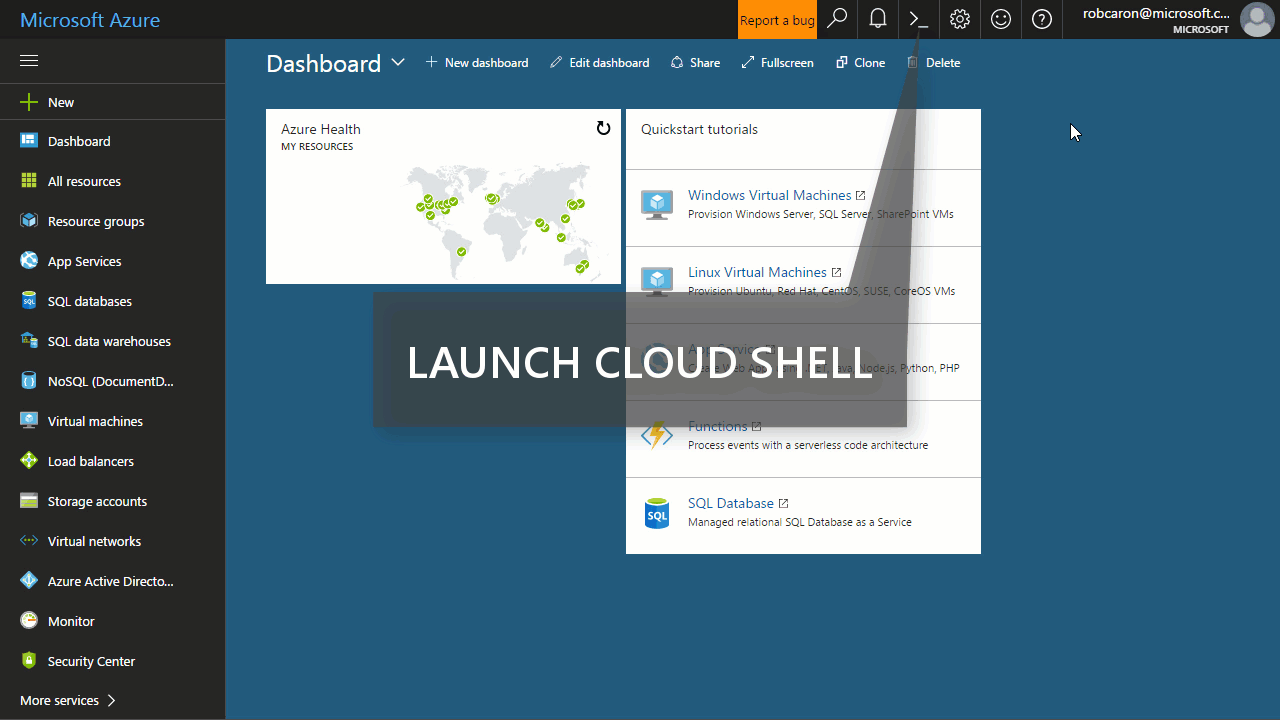This screenshot has height=720, width=1280.
Task: Click the Security Center shield icon
Action: coord(29,661)
